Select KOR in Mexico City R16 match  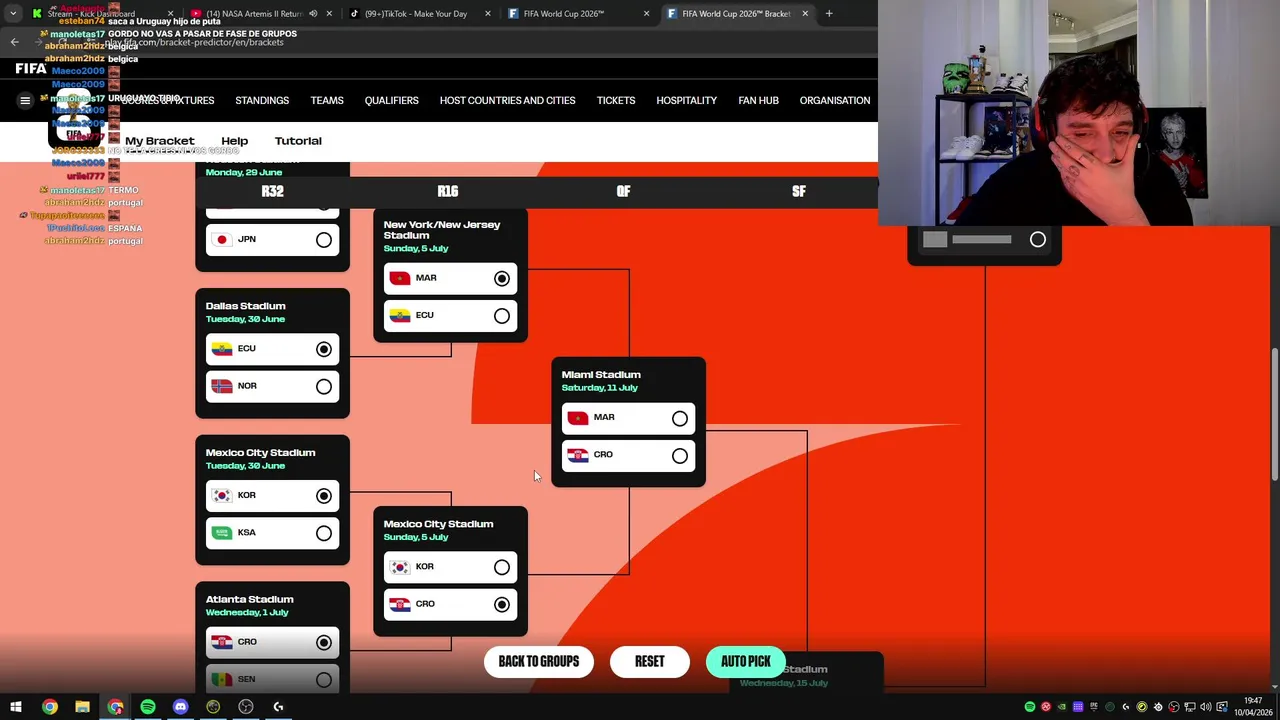click(502, 568)
